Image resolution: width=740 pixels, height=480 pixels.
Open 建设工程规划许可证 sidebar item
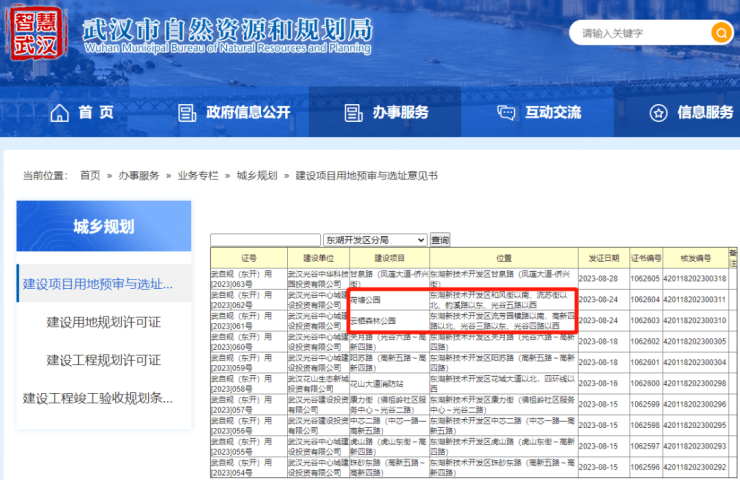(104, 360)
